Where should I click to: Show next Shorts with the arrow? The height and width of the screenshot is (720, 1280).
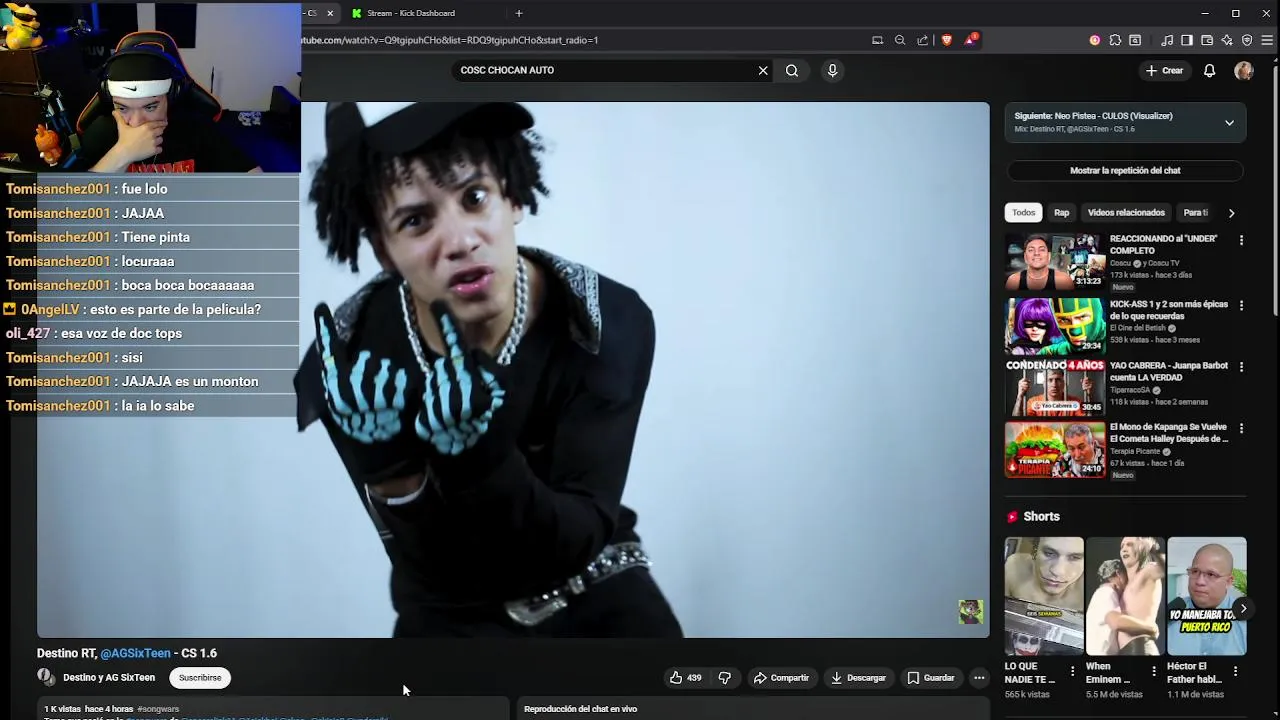(1243, 608)
